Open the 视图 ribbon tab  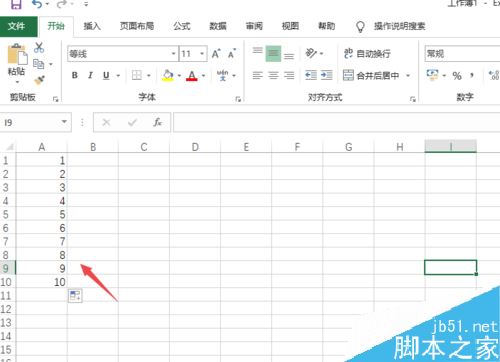[290, 26]
